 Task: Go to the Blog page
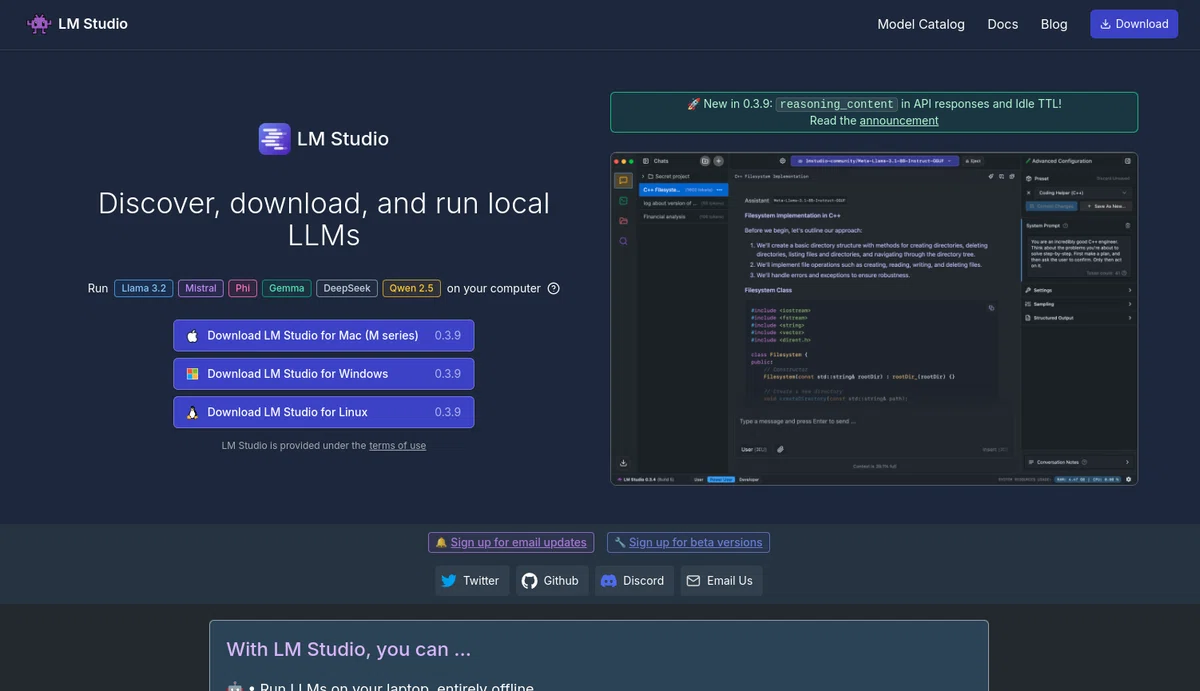[x=1054, y=24]
